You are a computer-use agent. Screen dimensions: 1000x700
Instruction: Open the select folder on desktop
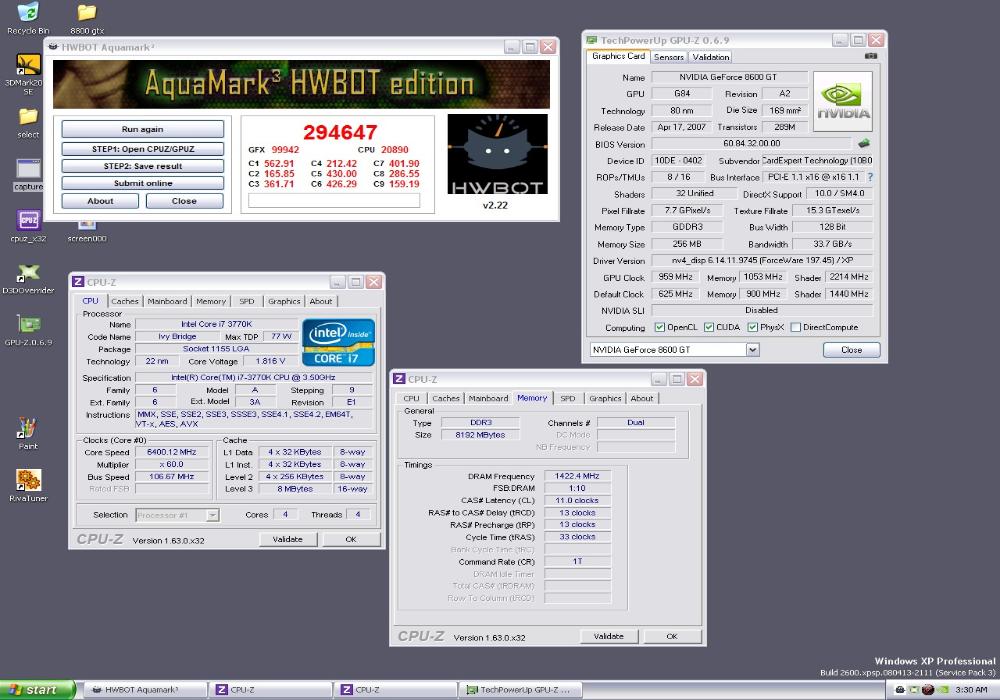click(27, 123)
